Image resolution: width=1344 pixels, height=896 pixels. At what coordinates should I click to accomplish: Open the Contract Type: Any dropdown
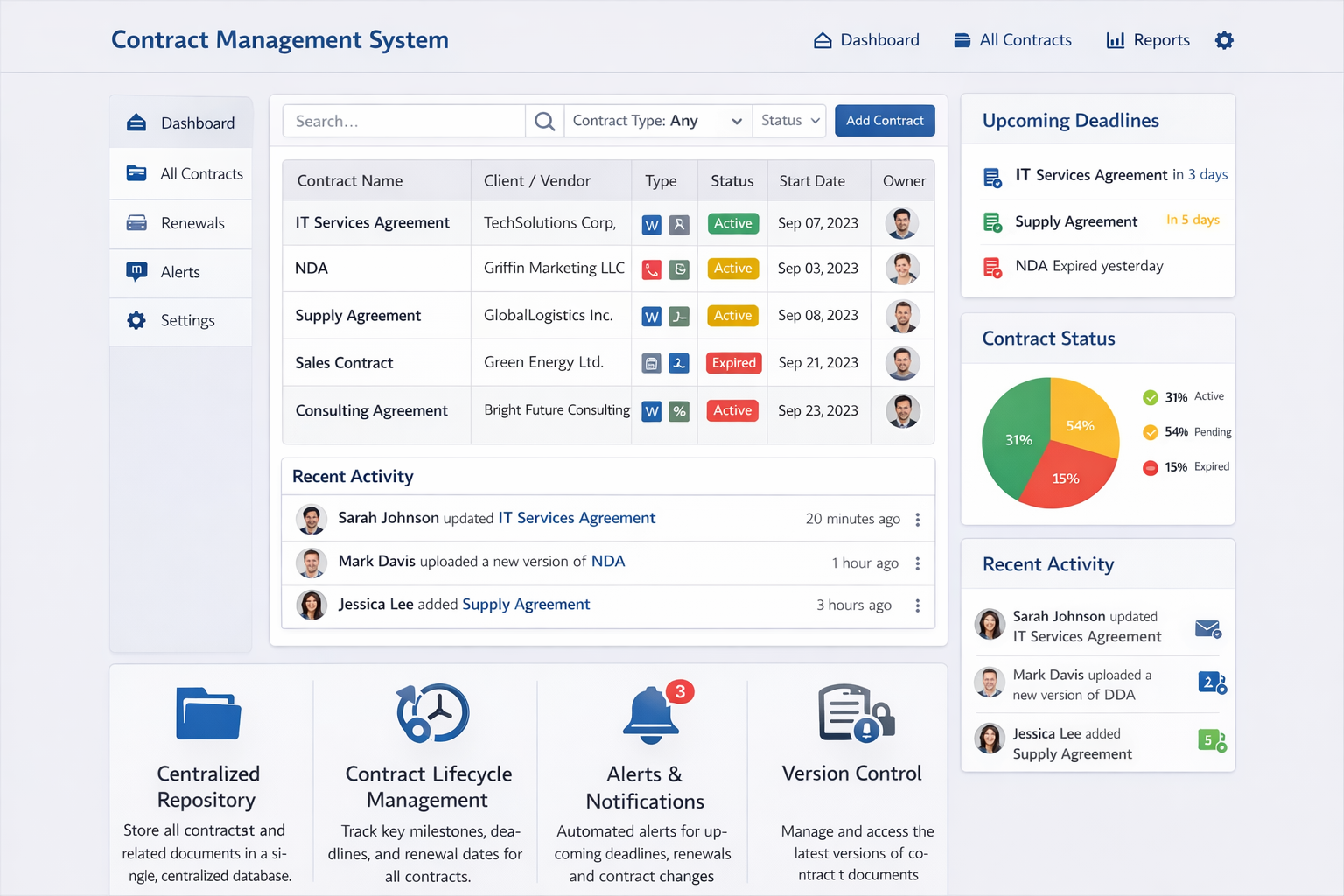pyautogui.click(x=657, y=120)
